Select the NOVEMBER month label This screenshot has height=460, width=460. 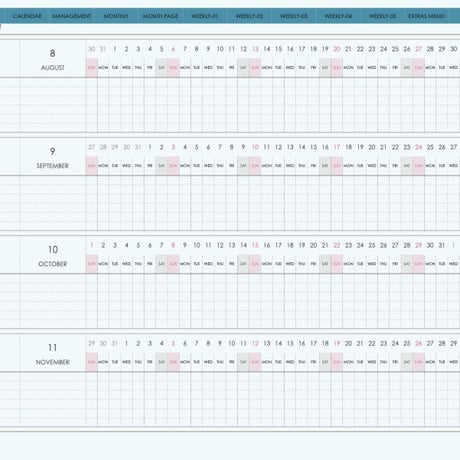pos(53,362)
